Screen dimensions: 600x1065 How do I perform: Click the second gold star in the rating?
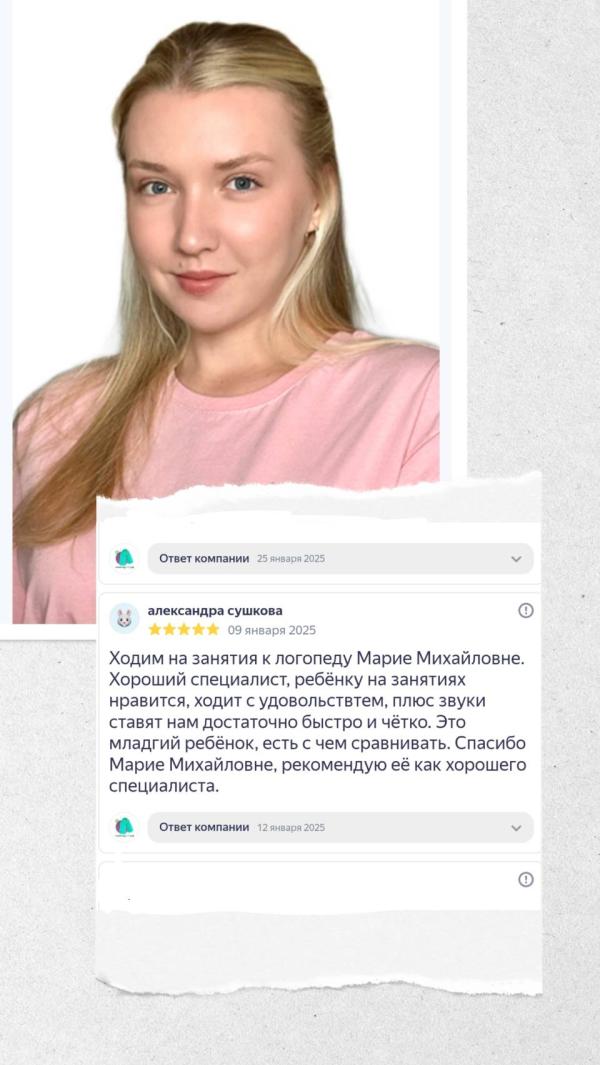(x=169, y=630)
